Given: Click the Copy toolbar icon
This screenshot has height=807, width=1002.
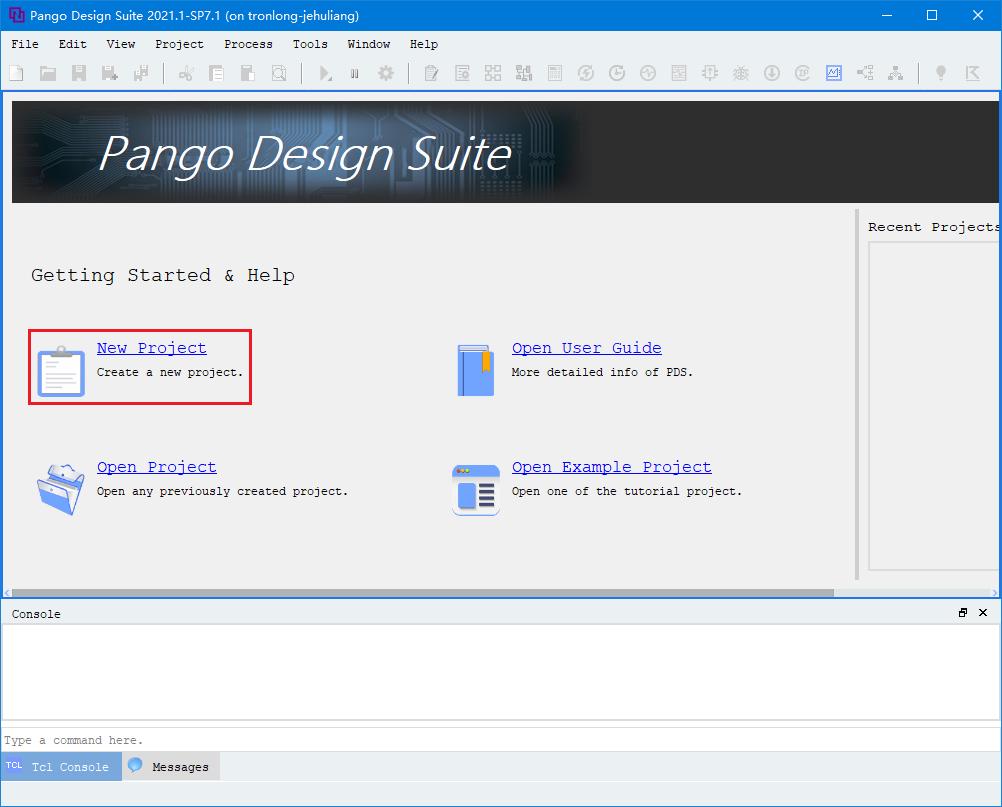Looking at the screenshot, I should pyautogui.click(x=217, y=73).
